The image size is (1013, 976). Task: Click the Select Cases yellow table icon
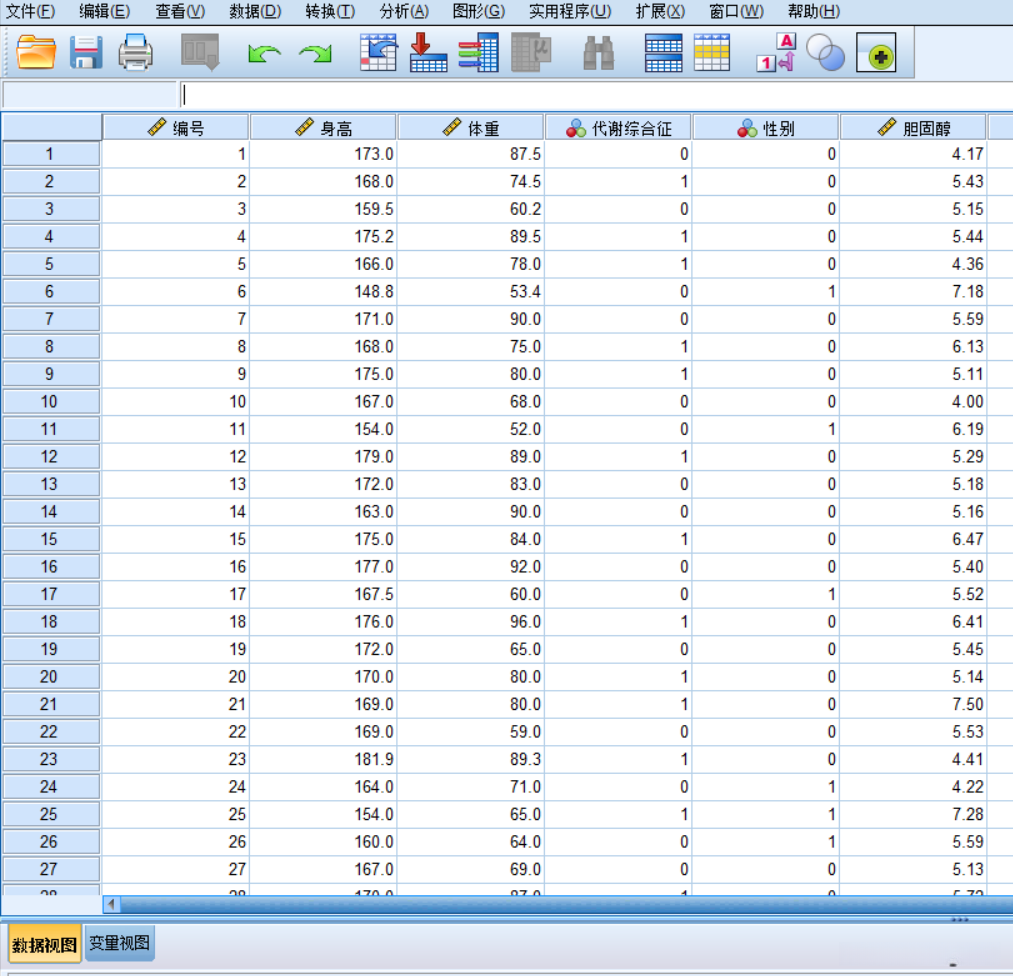point(712,52)
